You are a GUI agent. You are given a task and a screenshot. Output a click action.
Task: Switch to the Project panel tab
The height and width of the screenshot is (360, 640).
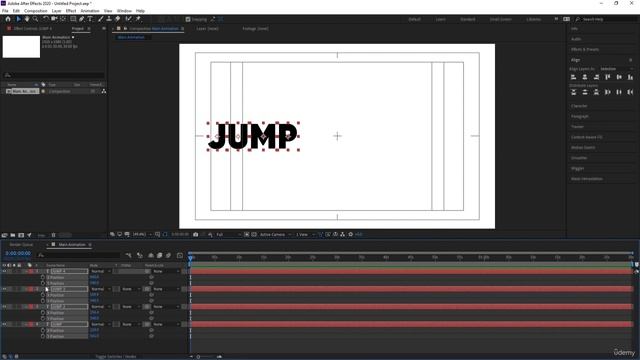tap(78, 29)
